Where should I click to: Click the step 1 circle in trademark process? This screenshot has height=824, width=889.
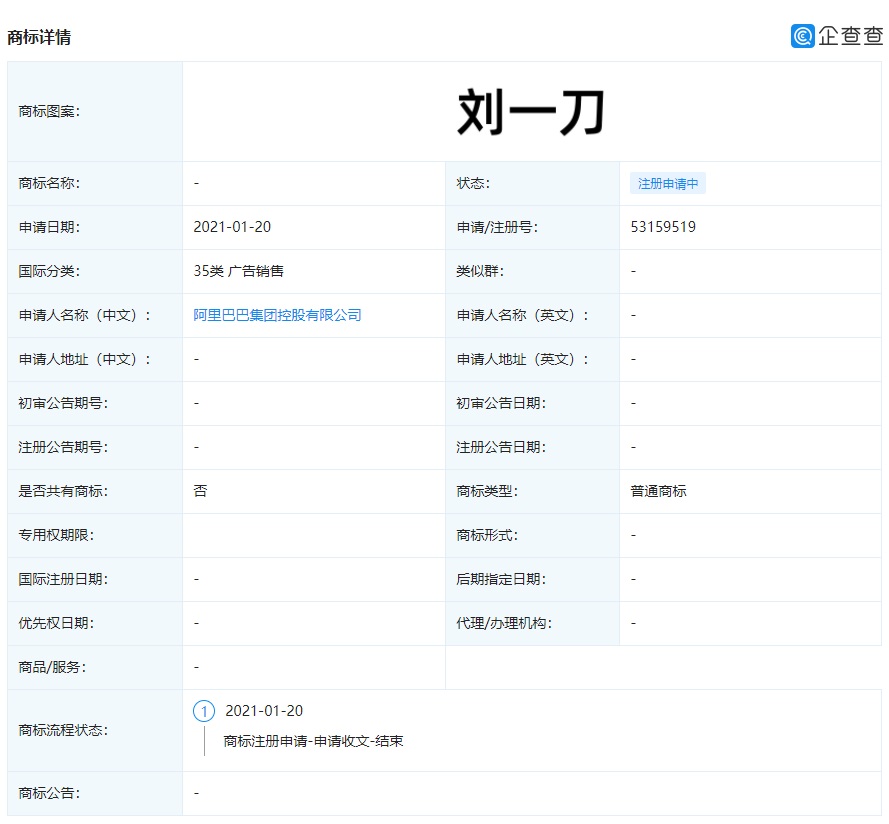click(x=204, y=711)
